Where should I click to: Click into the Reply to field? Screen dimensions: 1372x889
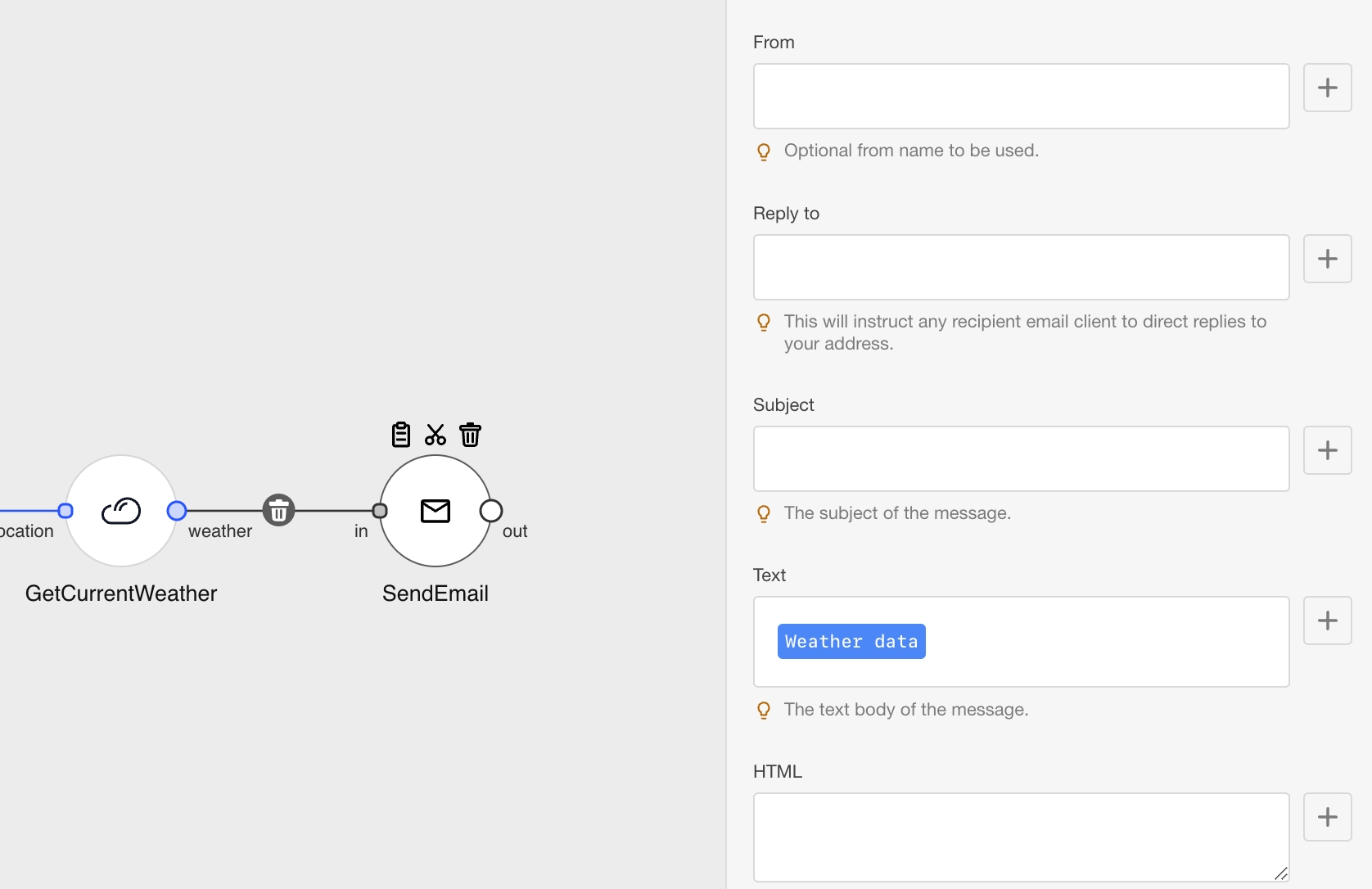1021,268
